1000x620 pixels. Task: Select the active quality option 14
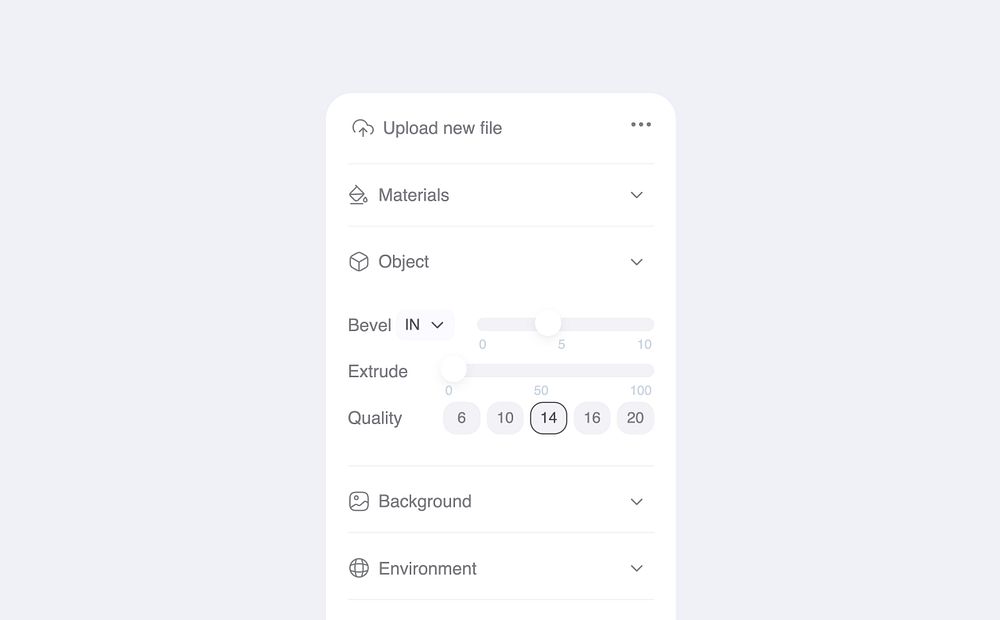pyautogui.click(x=548, y=418)
